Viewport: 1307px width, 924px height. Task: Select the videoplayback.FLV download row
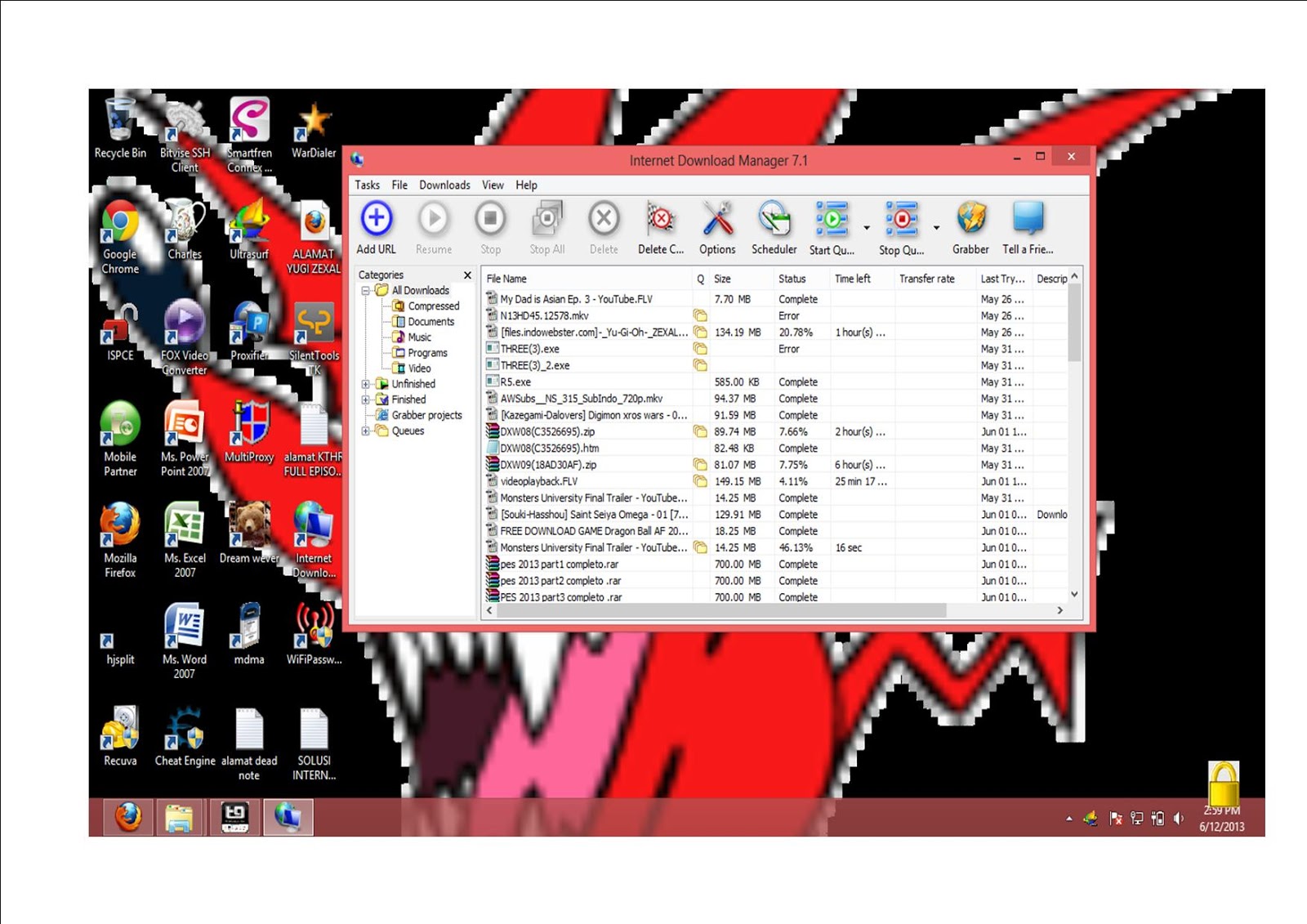776,481
